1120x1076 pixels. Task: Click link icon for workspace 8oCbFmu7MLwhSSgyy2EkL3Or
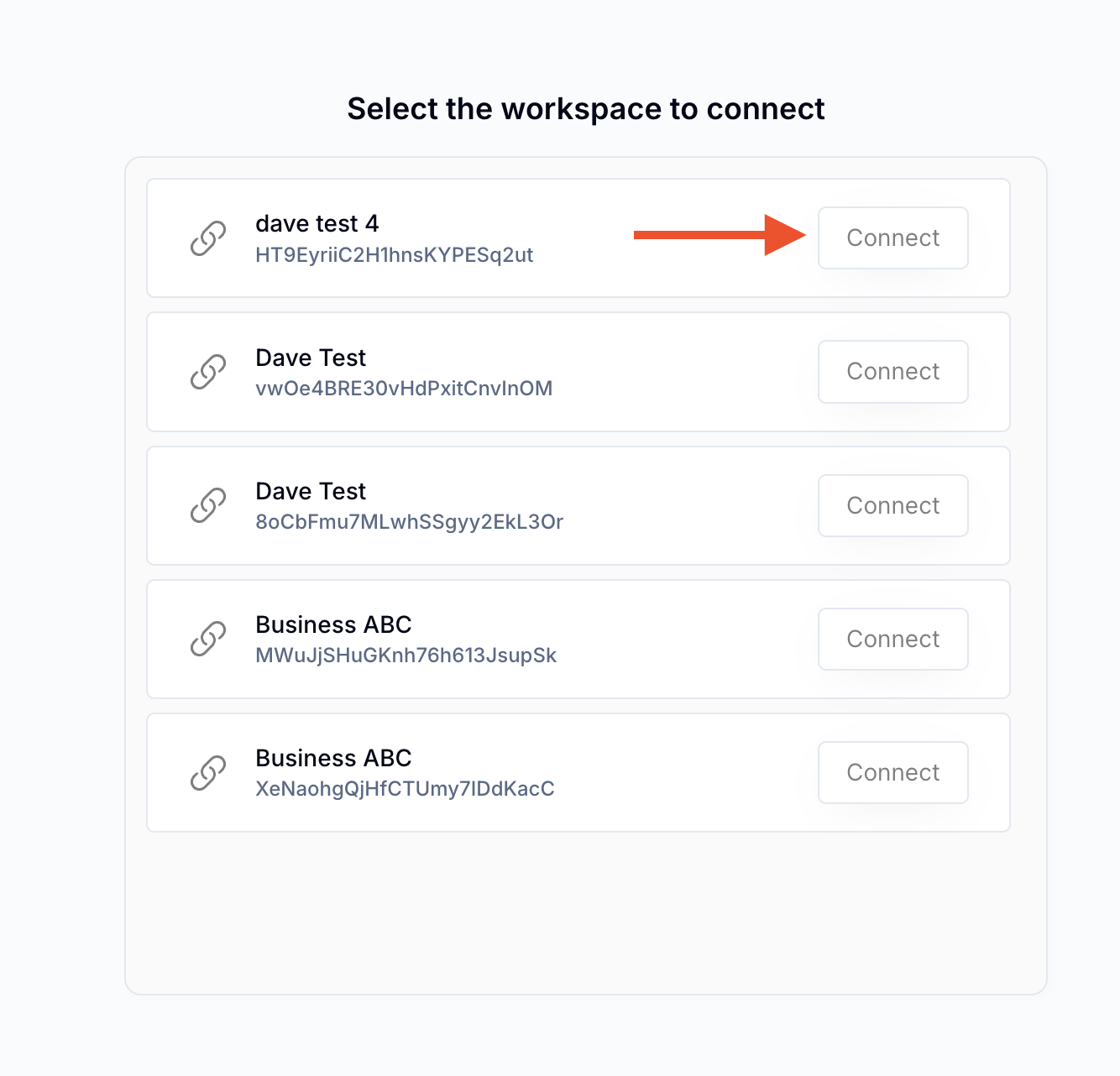point(207,505)
